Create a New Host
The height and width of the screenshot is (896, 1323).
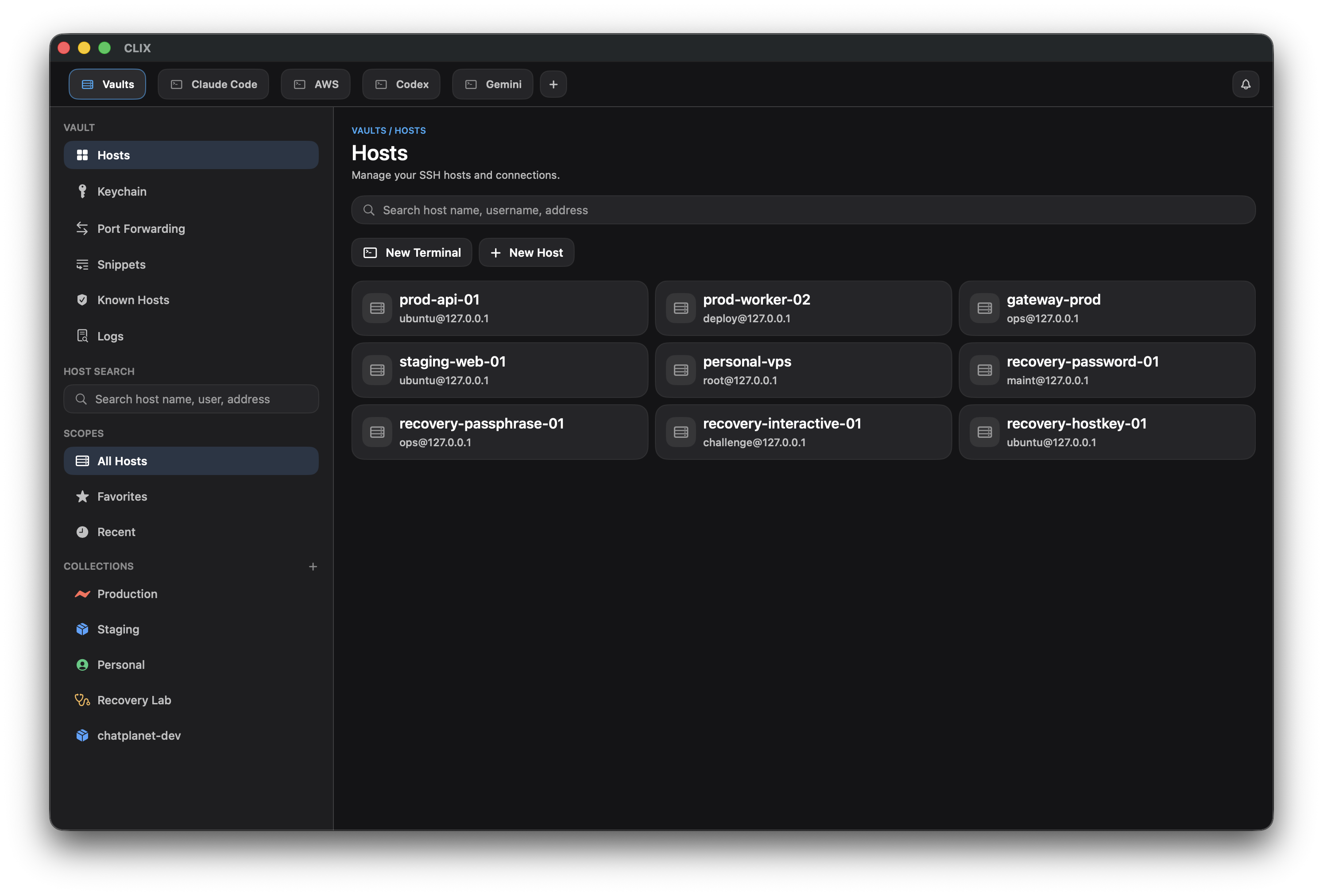coord(526,252)
